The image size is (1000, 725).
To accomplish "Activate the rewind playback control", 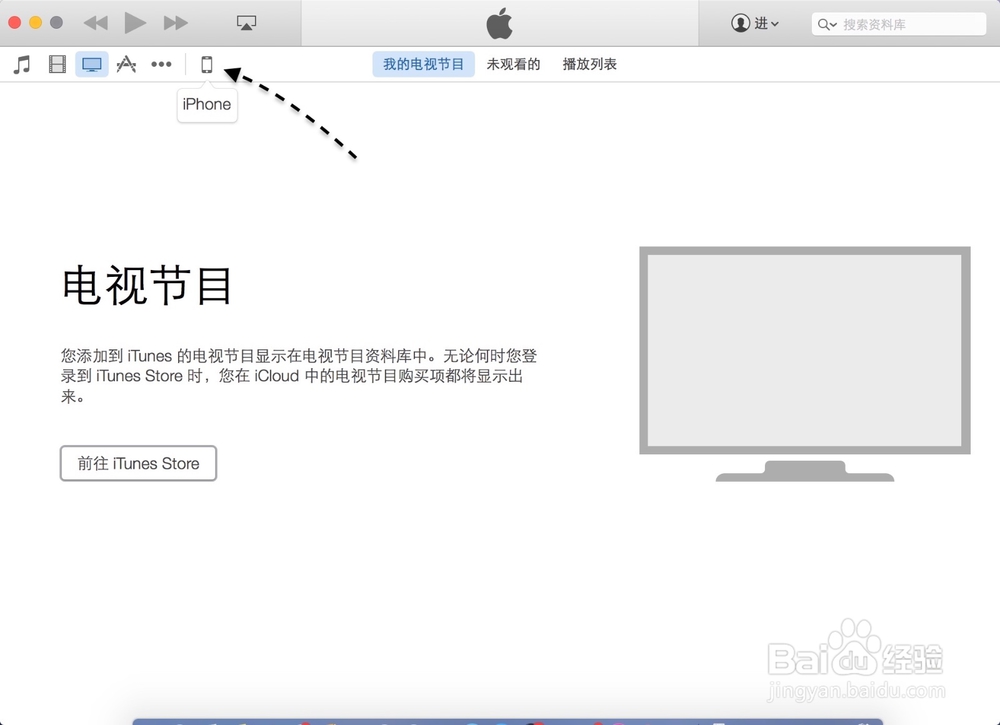I will 94,23.
